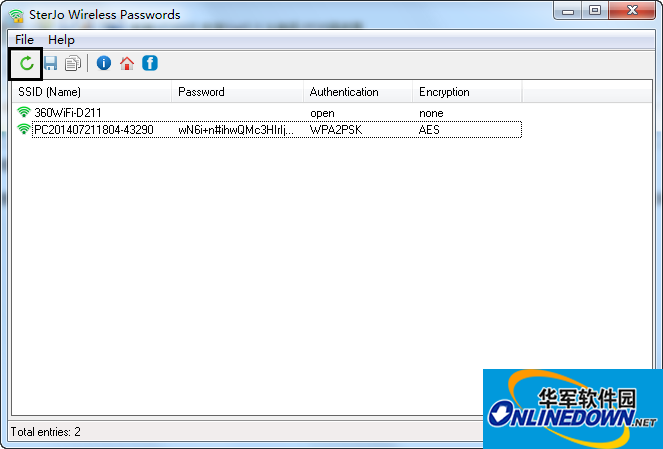Open the Help menu
The height and width of the screenshot is (449, 663).
[61, 40]
